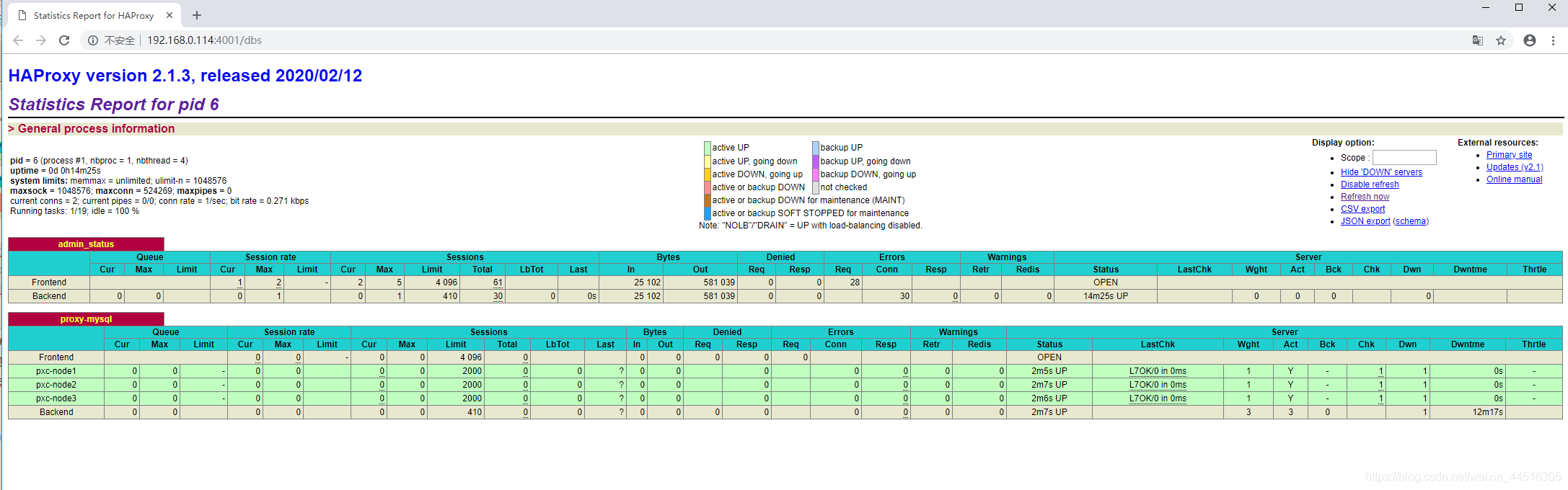Click the admin_status proxy title
Viewport: 1568px width, 490px height.
[x=86, y=244]
